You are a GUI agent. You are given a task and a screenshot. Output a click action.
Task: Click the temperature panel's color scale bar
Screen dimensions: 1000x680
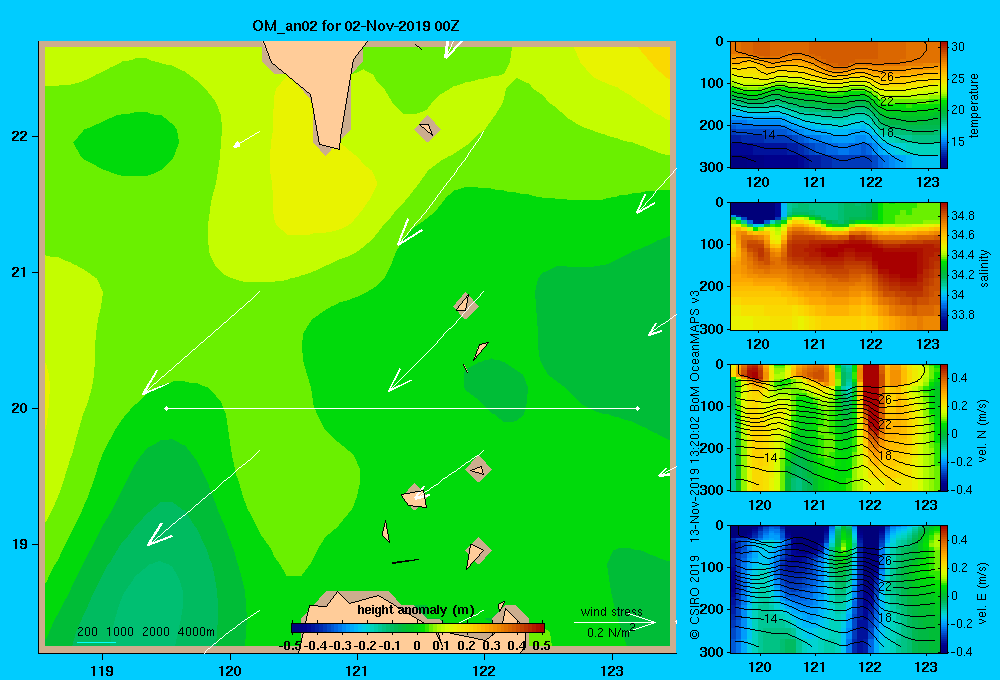[944, 105]
